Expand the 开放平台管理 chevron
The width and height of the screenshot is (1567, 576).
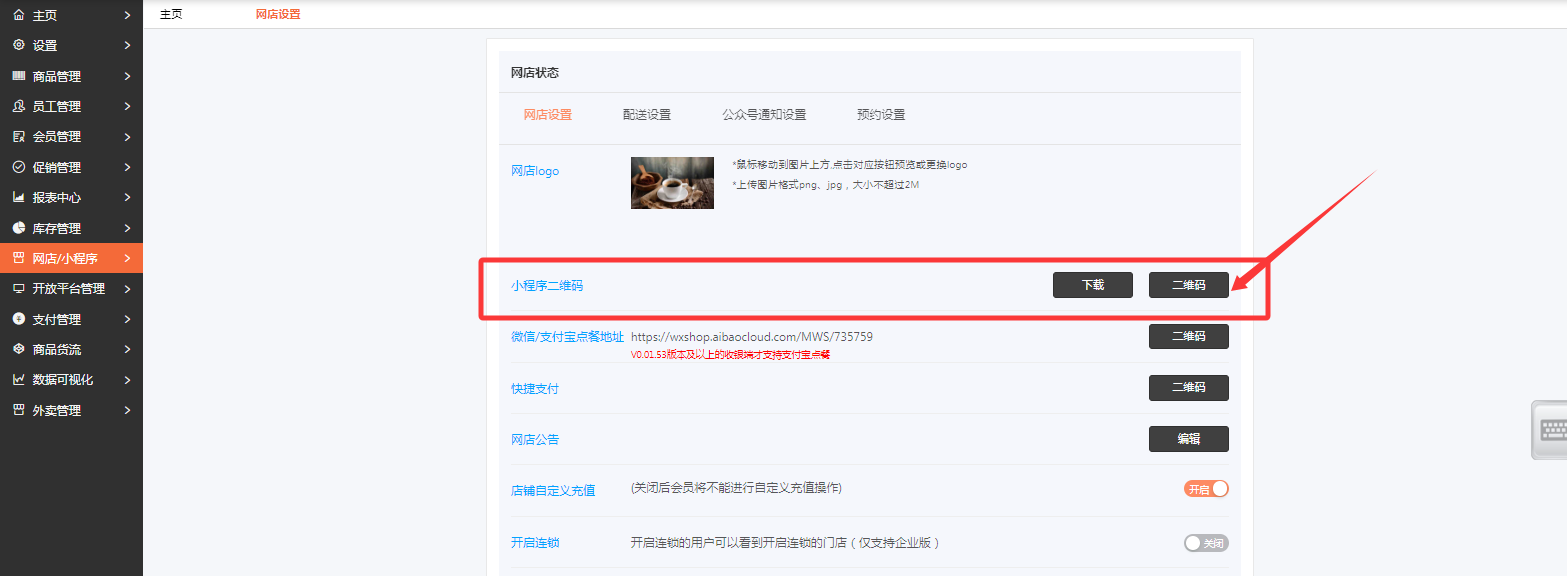click(127, 289)
